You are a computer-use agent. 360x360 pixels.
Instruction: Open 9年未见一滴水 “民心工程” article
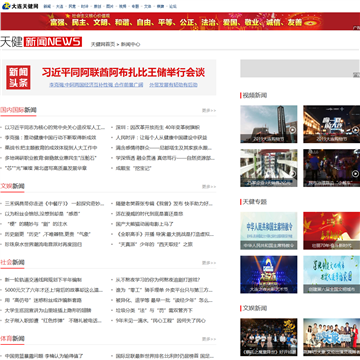tap(160, 321)
